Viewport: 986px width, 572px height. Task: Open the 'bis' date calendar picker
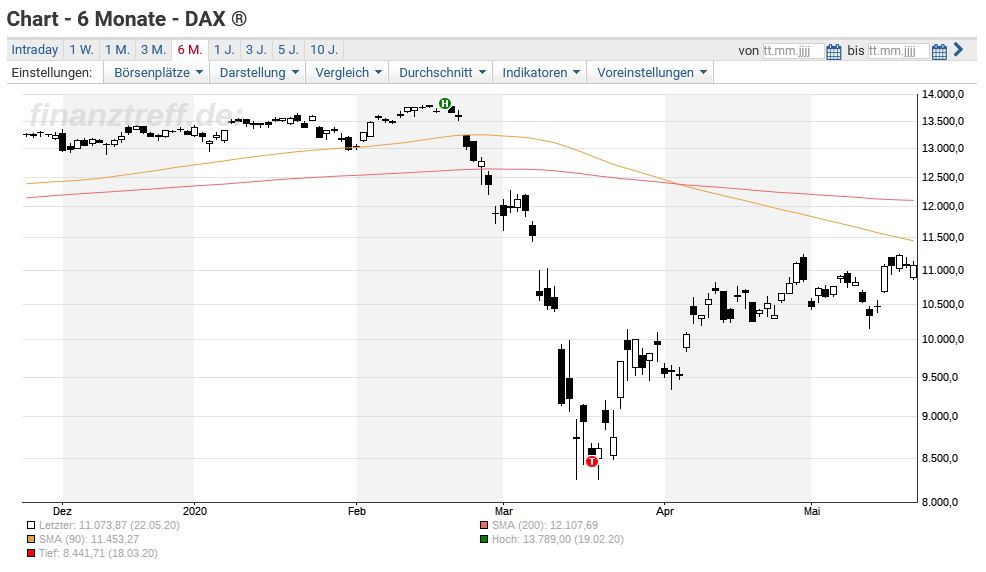pyautogui.click(x=939, y=51)
